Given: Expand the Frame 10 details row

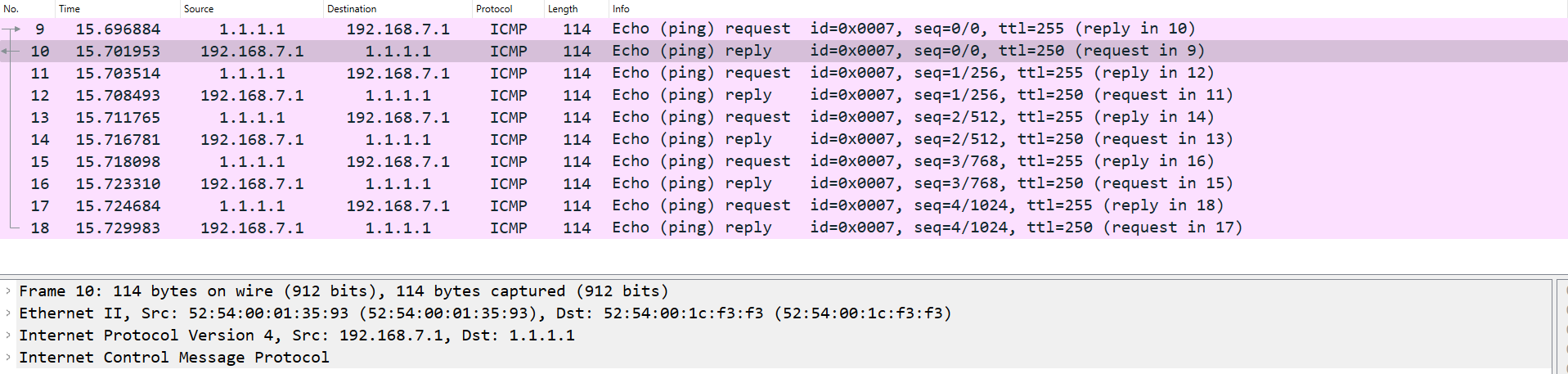Looking at the screenshot, I should click(x=8, y=291).
